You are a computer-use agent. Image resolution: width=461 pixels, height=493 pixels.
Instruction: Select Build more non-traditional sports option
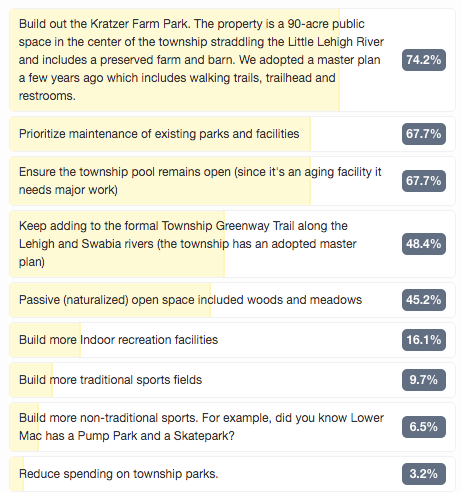(x=232, y=427)
